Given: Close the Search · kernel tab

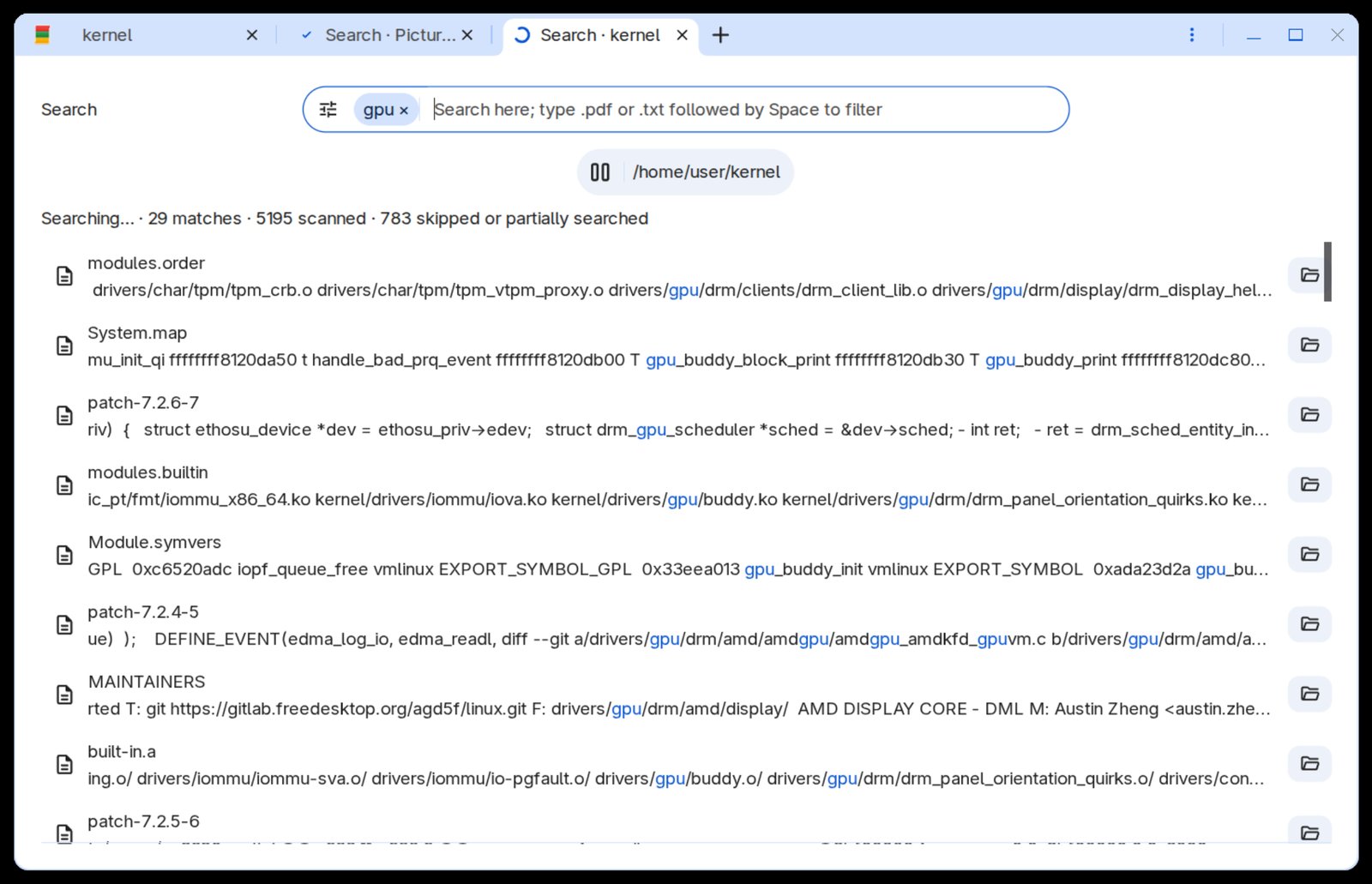Looking at the screenshot, I should (683, 35).
